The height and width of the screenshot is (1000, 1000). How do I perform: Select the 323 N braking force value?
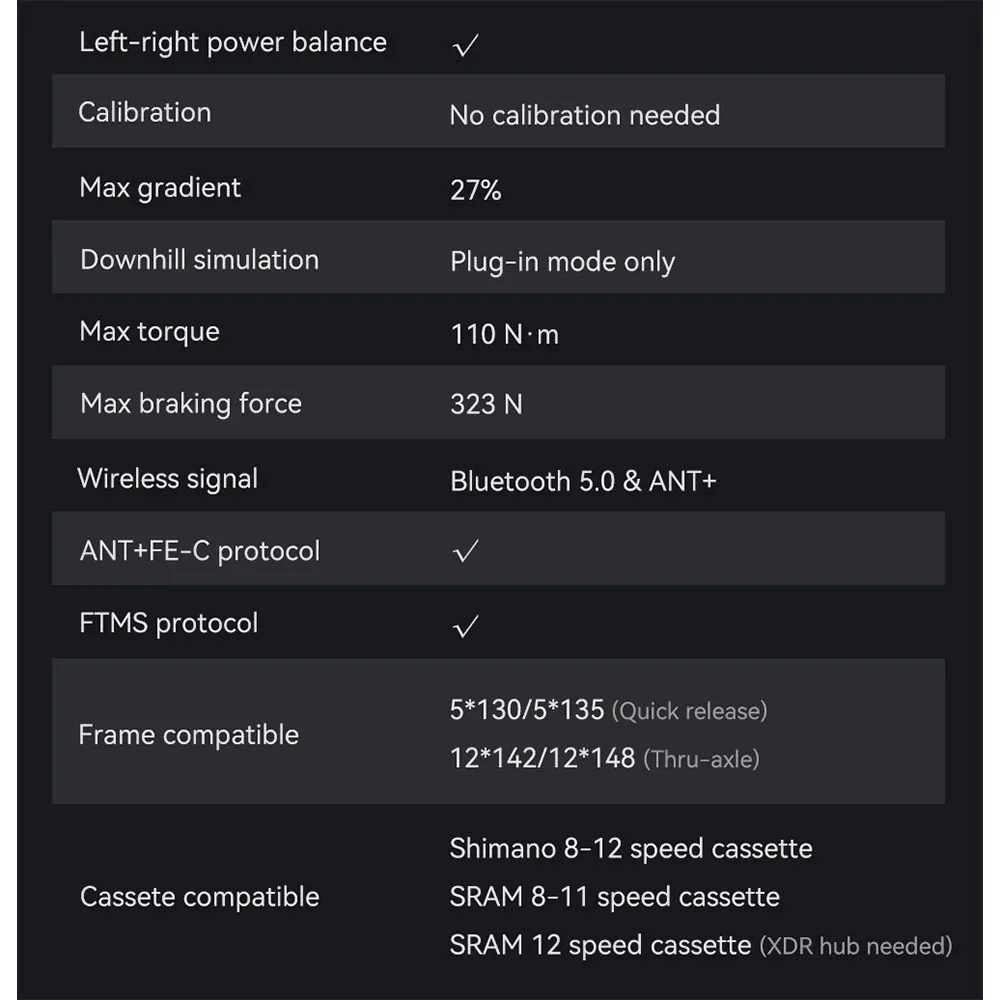[x=486, y=405]
